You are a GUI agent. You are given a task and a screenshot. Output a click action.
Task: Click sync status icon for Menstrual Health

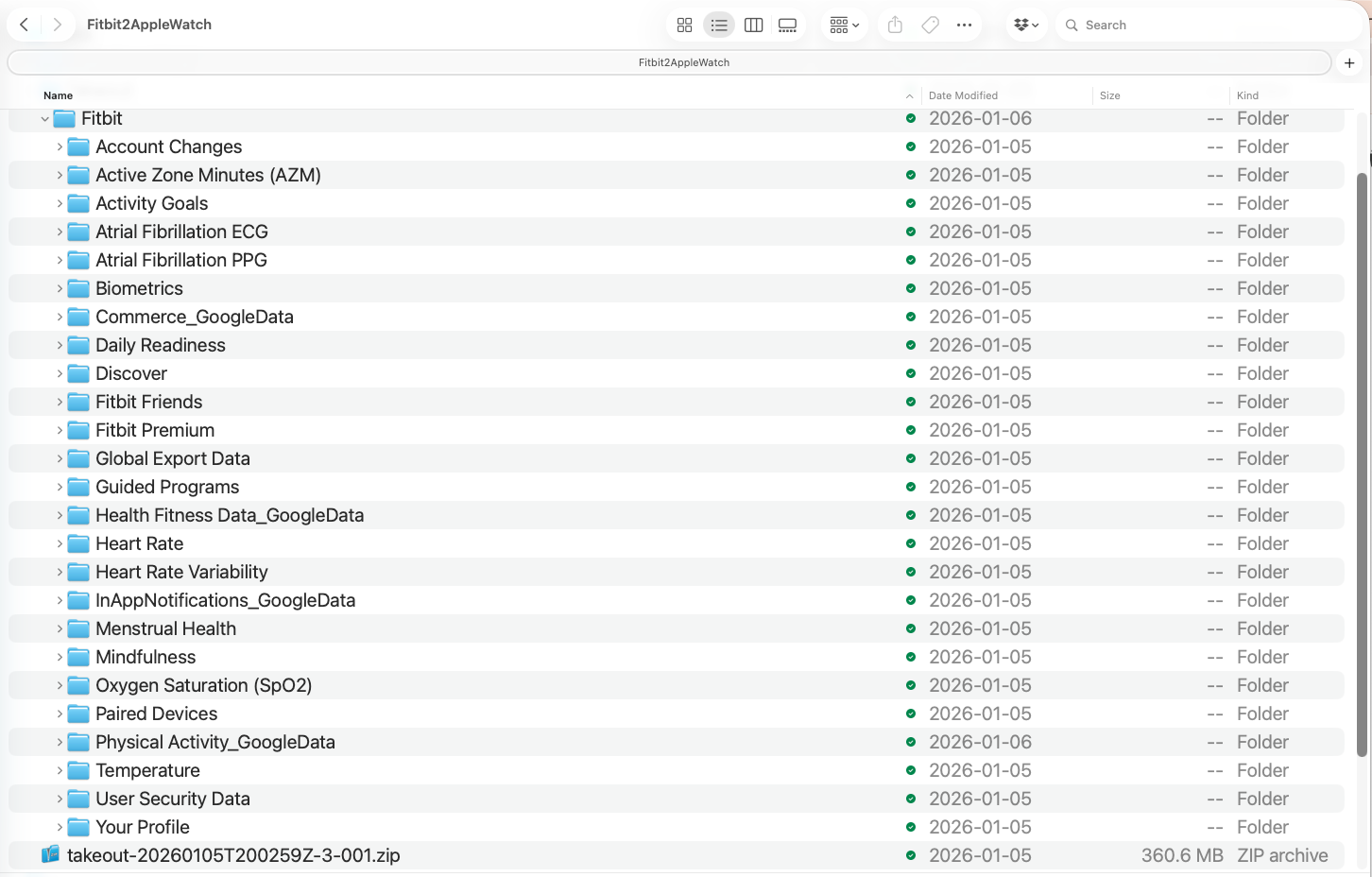tap(911, 628)
